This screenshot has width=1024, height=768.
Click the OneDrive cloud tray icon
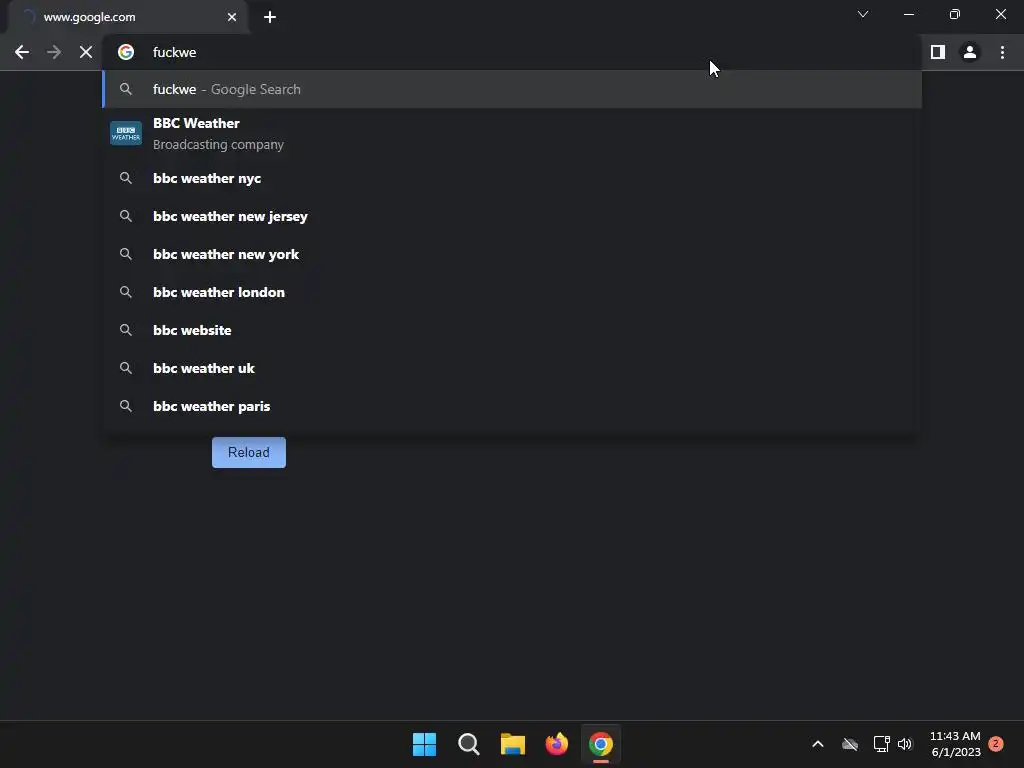850,744
